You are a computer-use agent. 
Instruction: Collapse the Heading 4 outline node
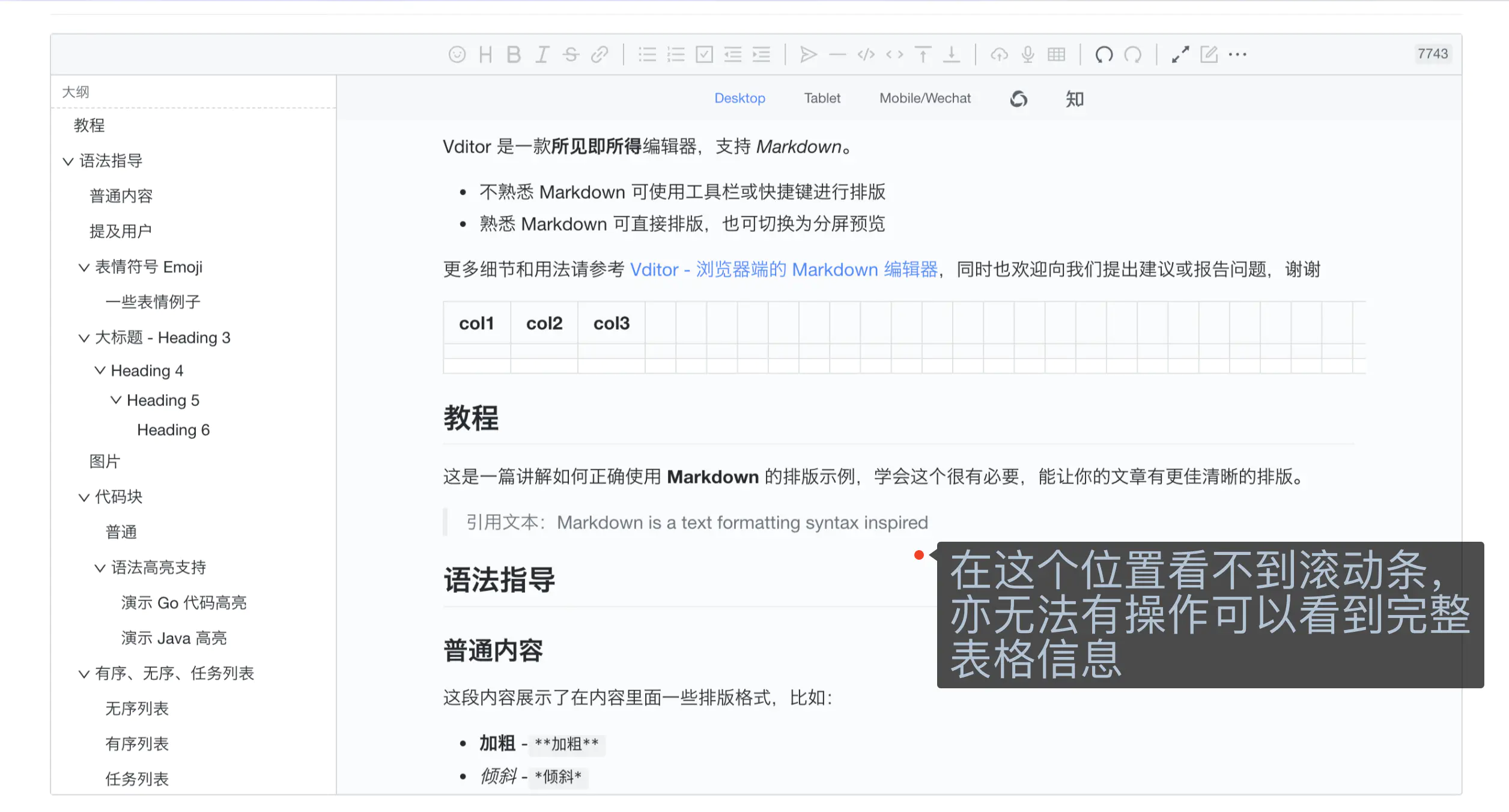coord(100,371)
